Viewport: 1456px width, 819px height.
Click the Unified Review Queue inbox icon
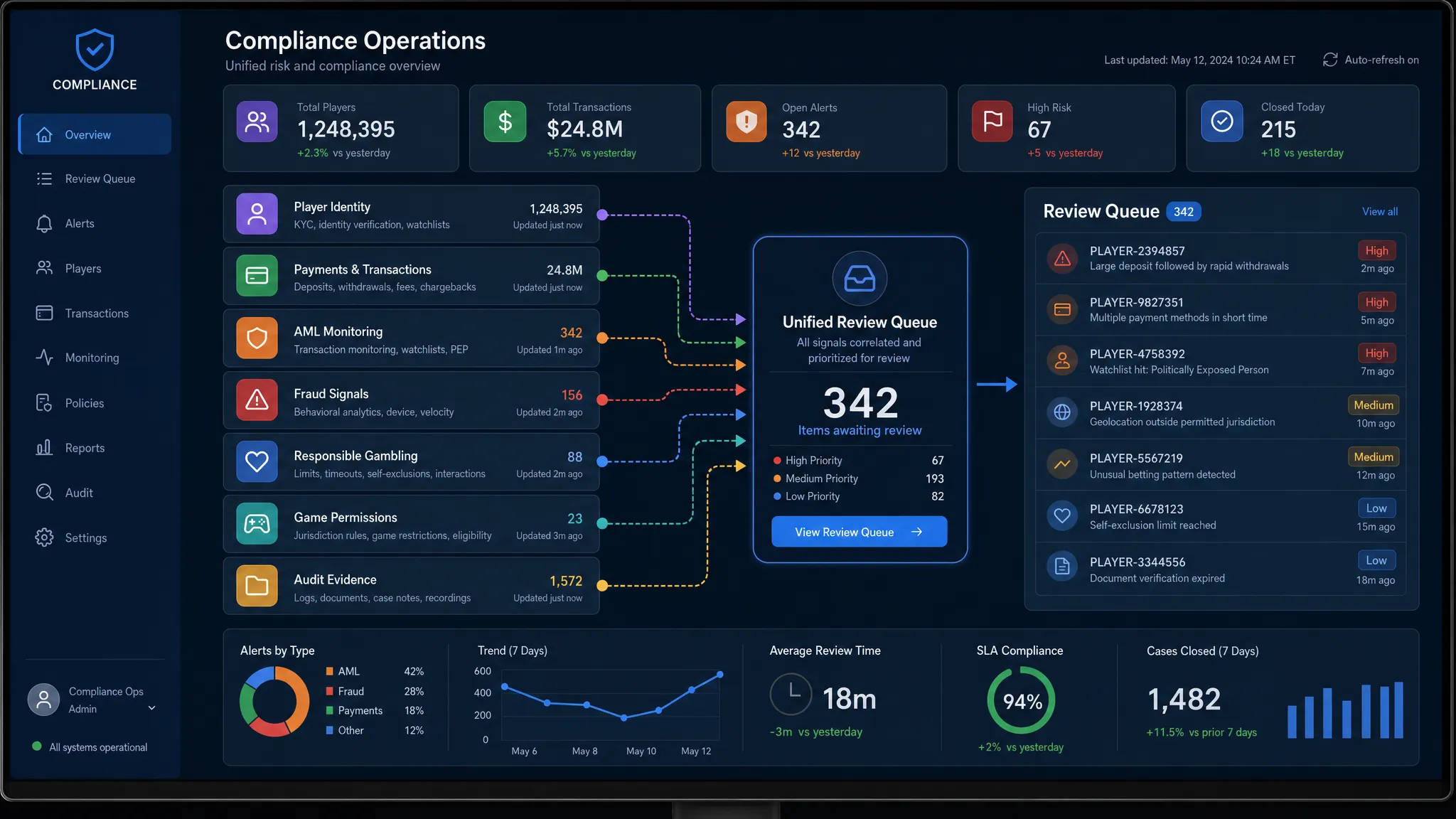[x=860, y=279]
